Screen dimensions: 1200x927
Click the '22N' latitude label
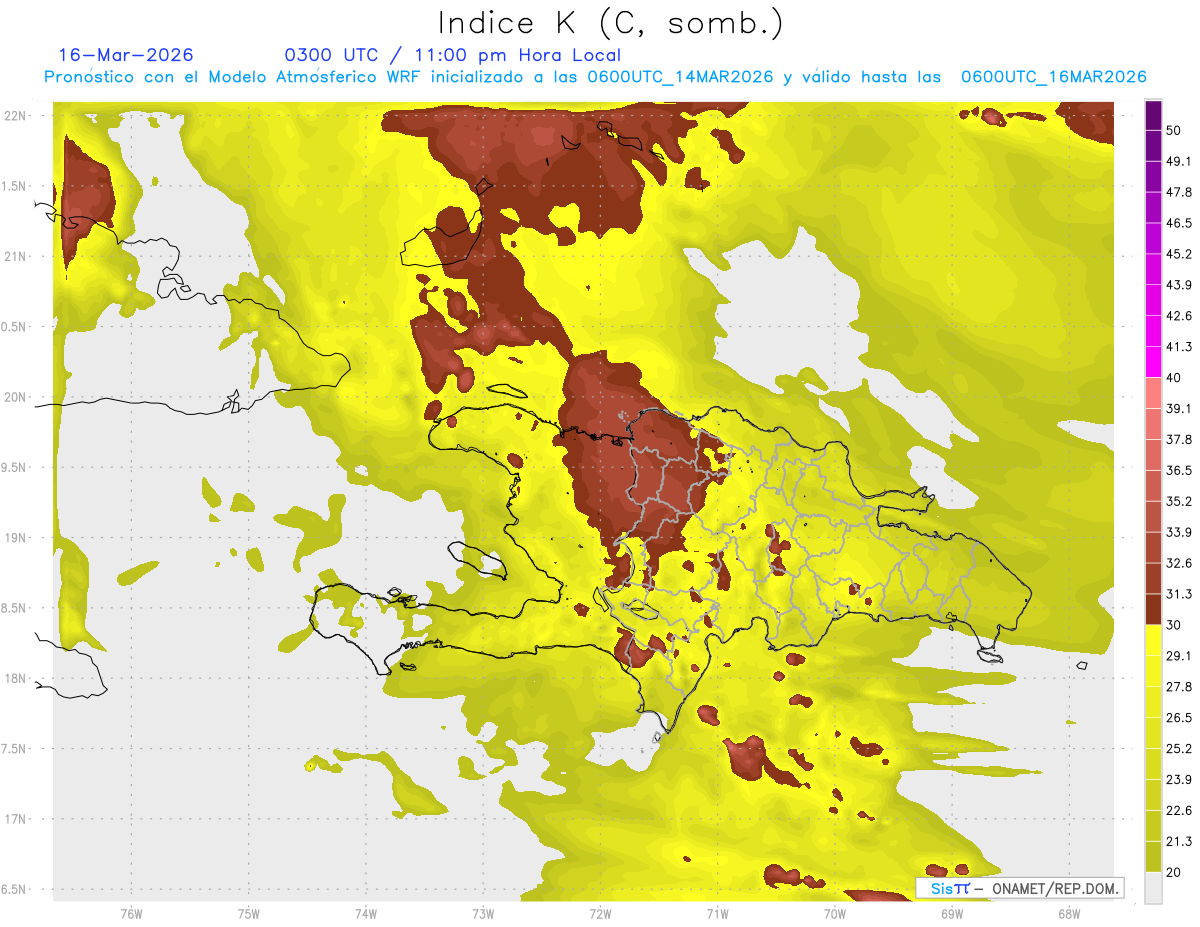click(x=17, y=116)
